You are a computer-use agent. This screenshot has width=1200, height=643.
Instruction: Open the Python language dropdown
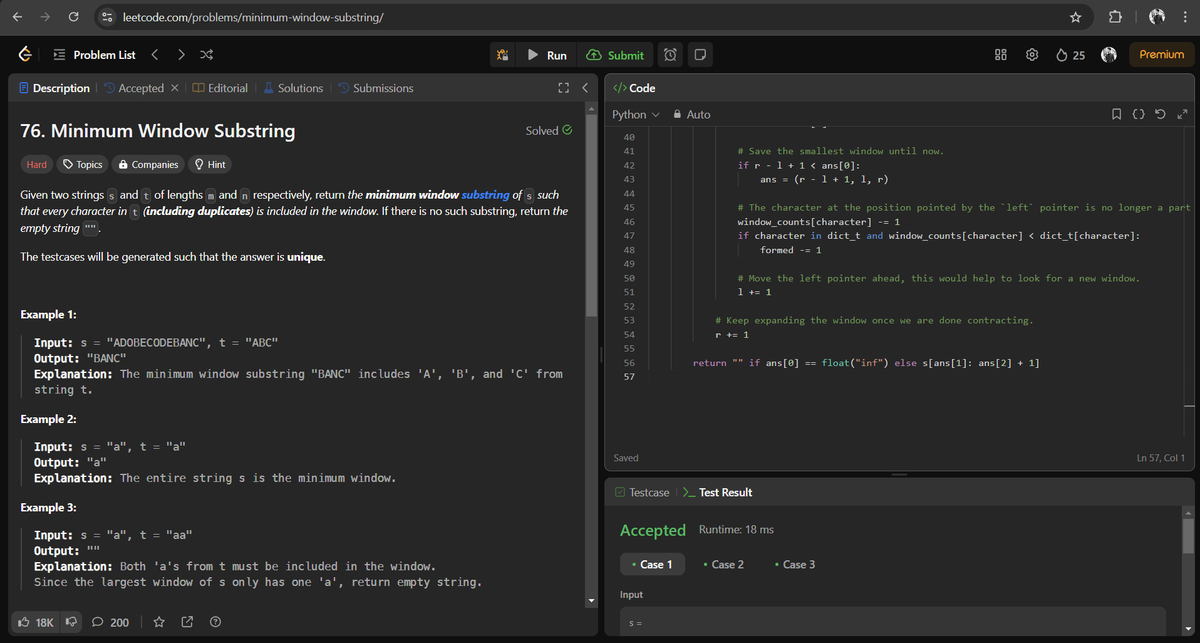click(634, 114)
